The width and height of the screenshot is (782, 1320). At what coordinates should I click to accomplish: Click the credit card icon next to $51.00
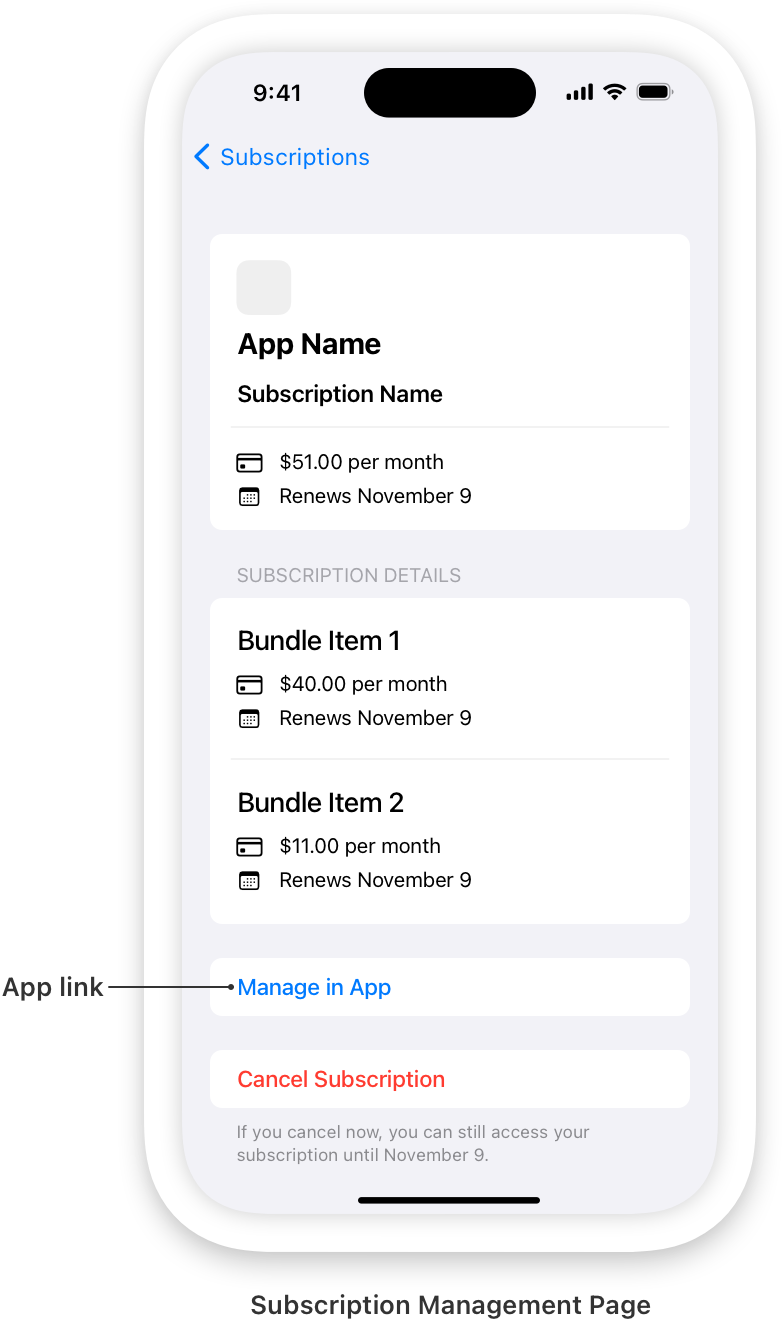point(249,462)
